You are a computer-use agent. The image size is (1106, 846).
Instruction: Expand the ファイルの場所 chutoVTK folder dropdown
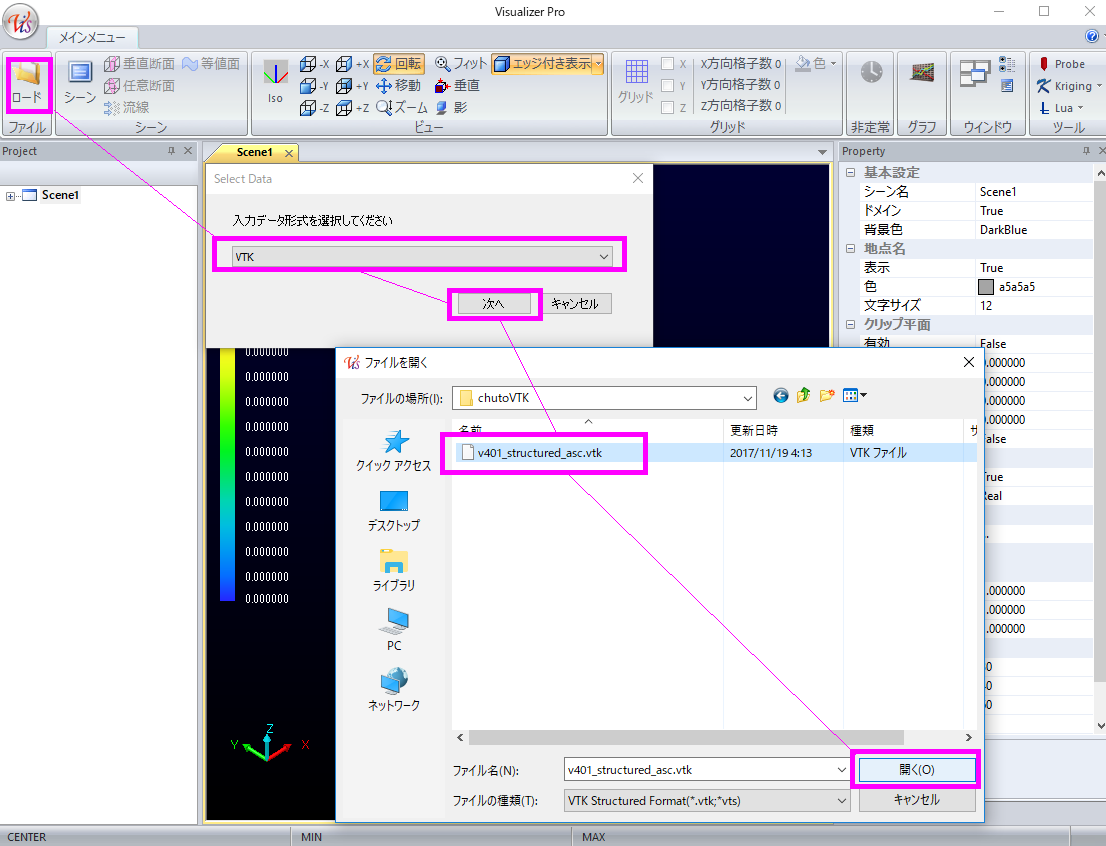pyautogui.click(x=747, y=398)
